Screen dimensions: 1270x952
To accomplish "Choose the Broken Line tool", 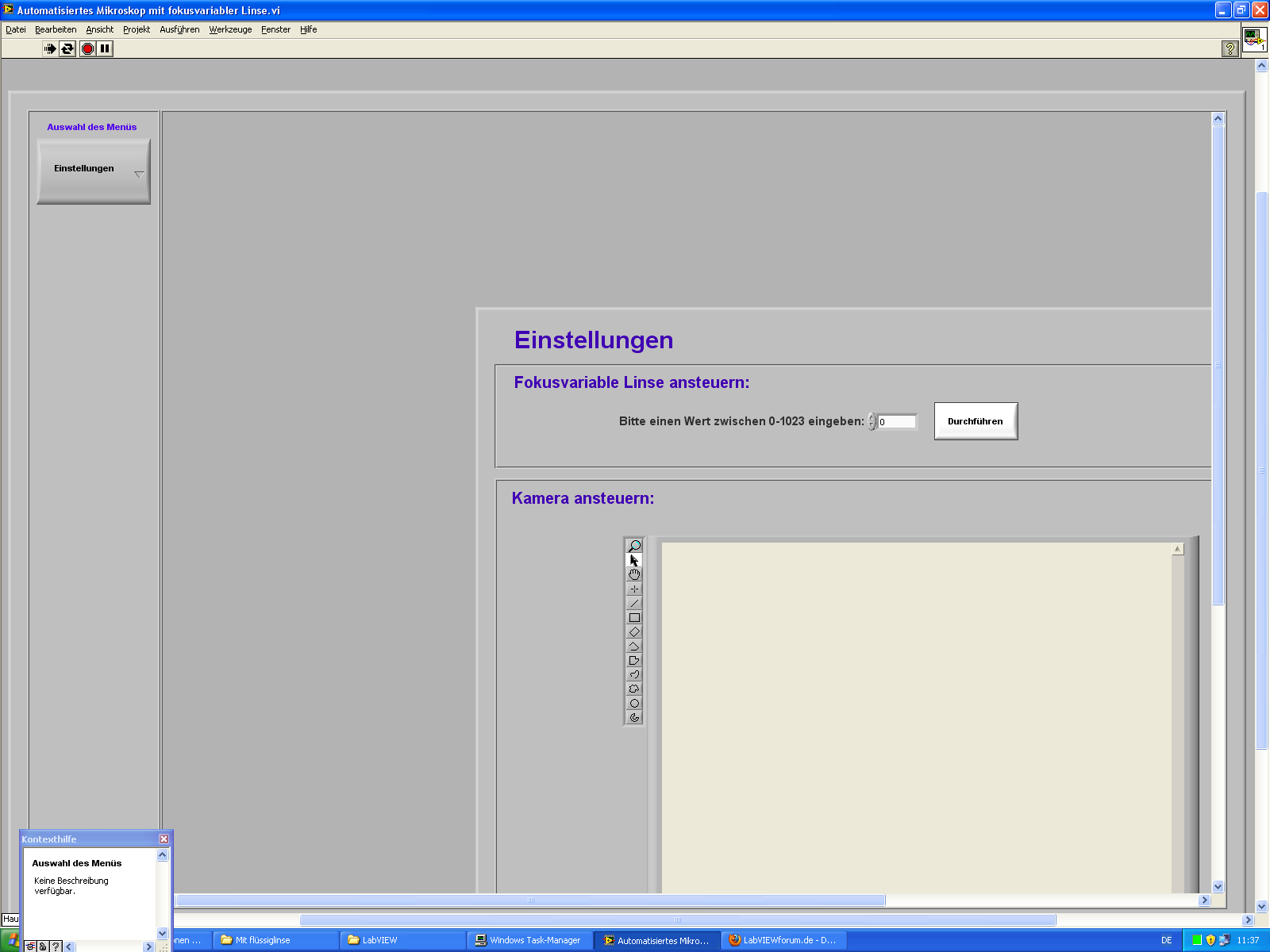I will (634, 646).
